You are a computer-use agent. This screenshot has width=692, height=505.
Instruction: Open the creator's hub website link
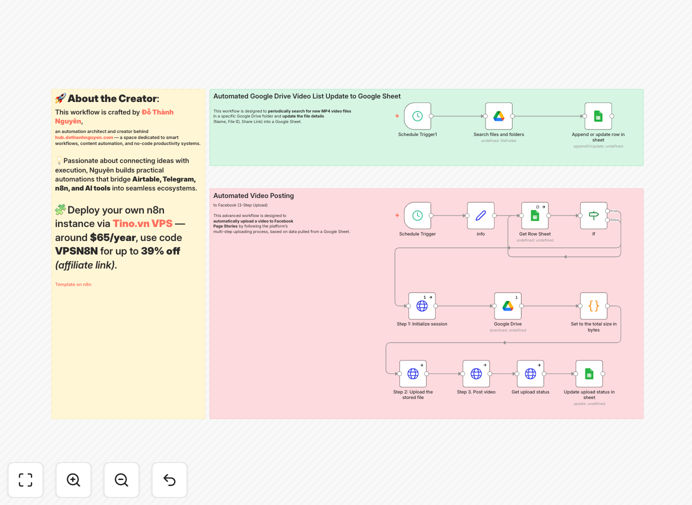(84, 137)
